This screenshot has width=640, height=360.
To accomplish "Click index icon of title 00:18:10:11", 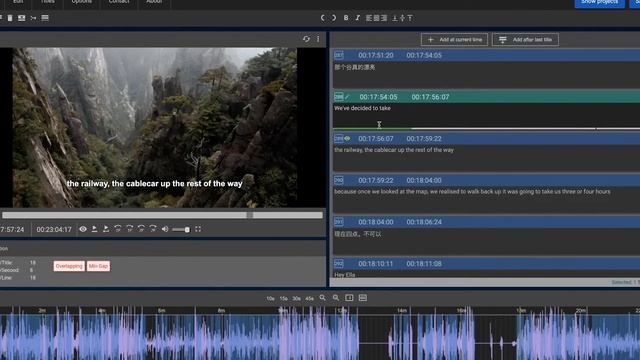I will pos(338,264).
